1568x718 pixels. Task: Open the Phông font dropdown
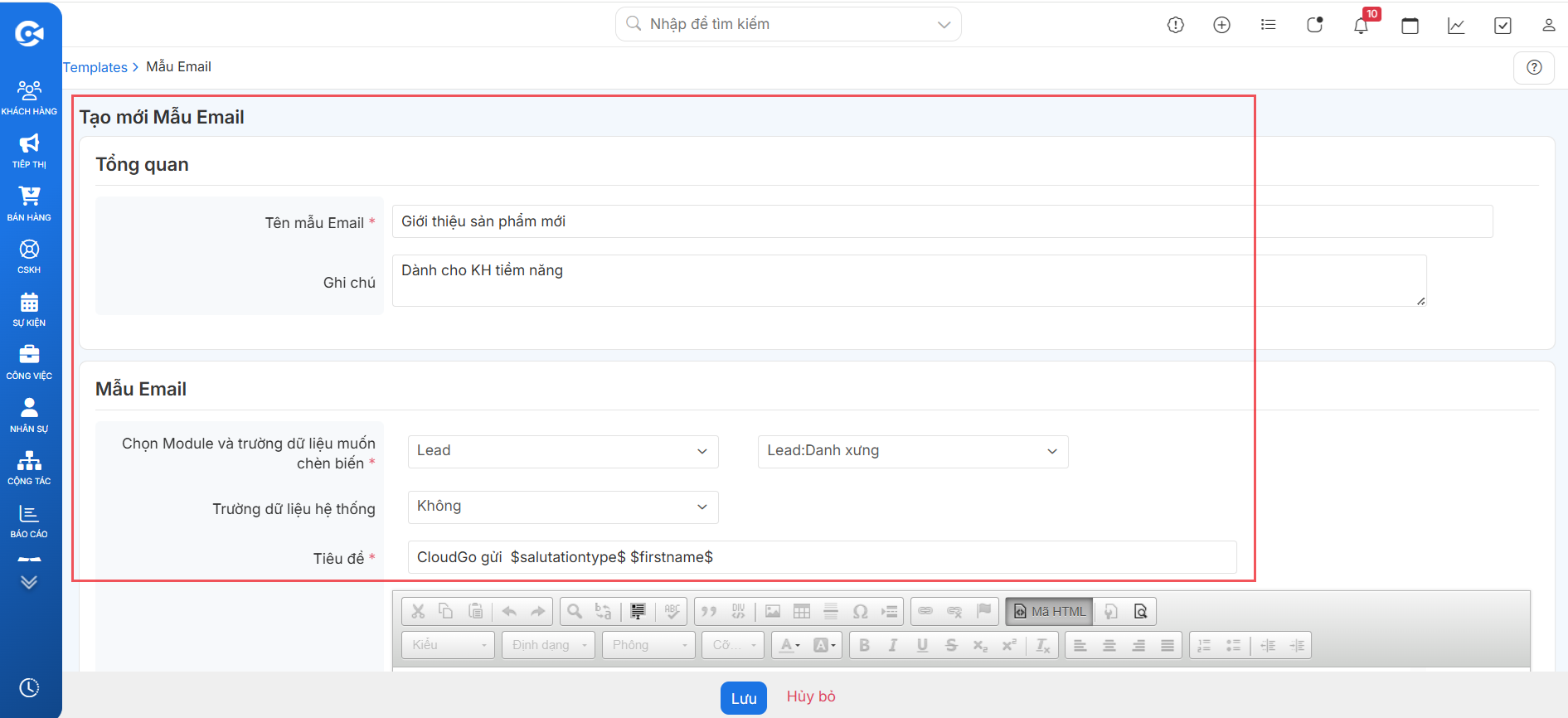pyautogui.click(x=649, y=645)
